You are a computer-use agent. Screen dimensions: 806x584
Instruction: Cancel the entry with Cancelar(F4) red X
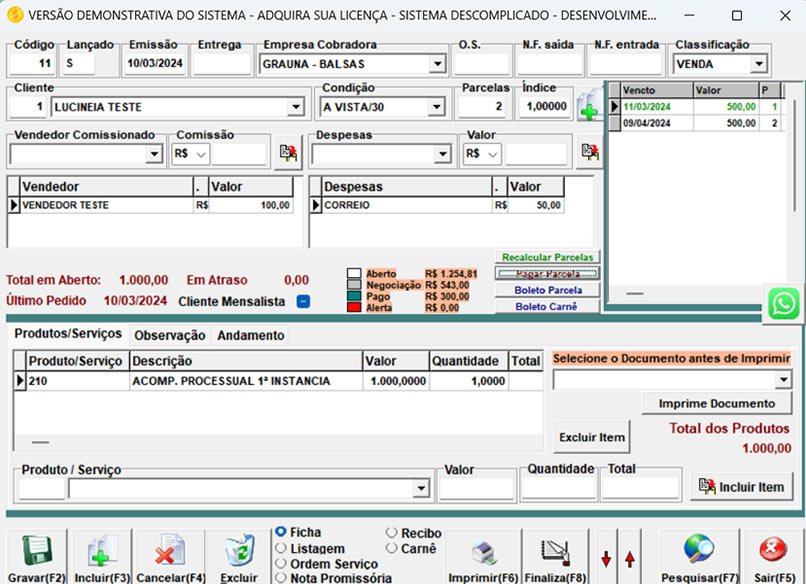coord(166,550)
